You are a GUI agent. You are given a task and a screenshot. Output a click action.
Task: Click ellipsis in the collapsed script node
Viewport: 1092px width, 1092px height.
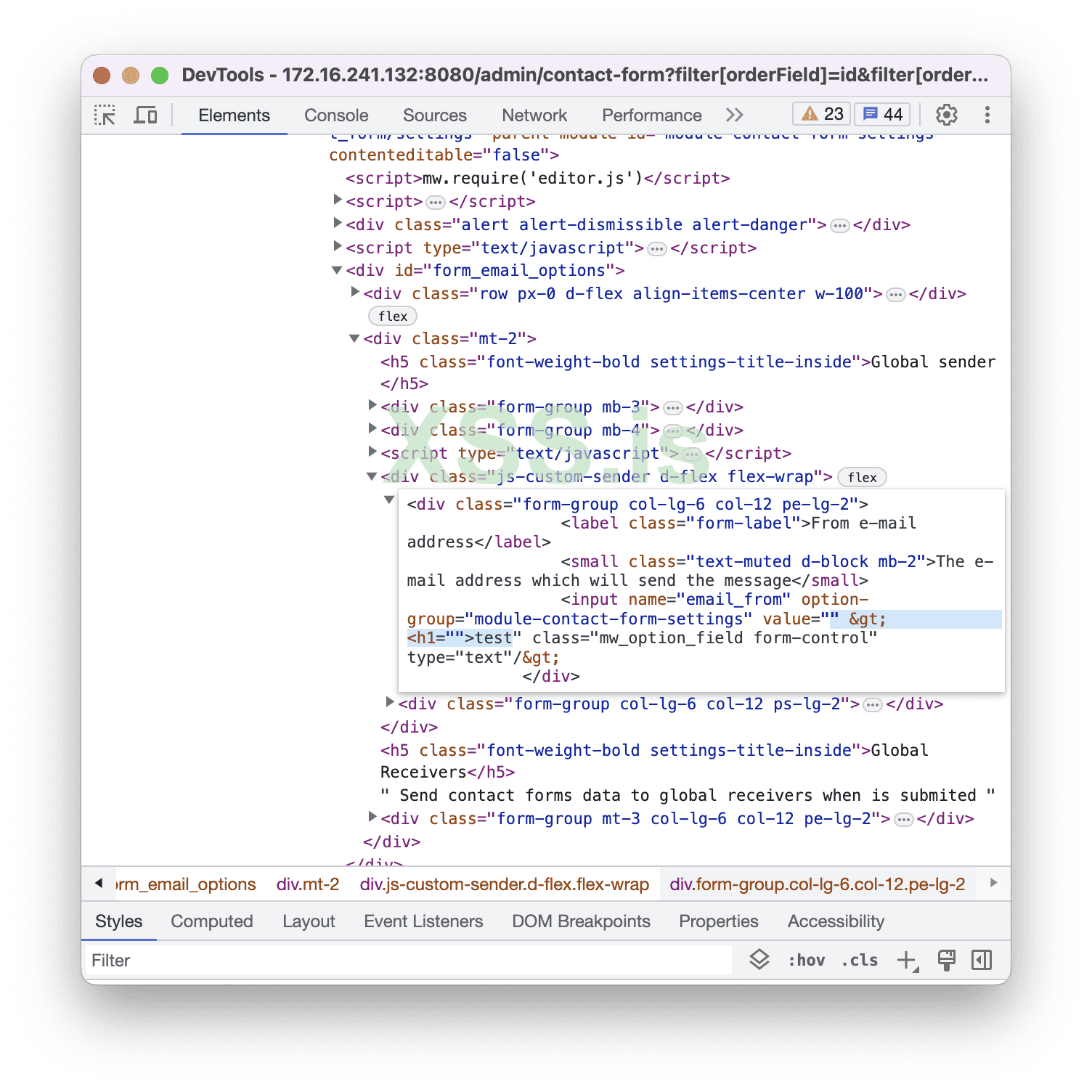436,203
